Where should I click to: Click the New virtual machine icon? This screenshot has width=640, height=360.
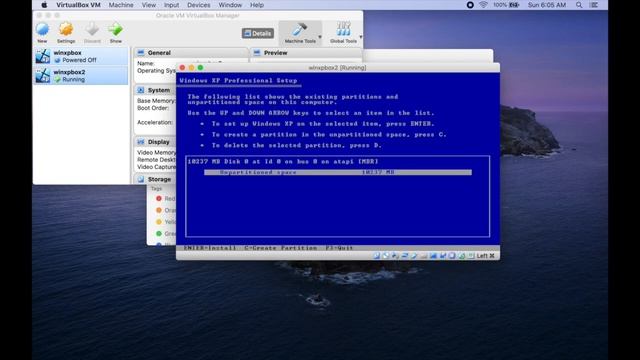tap(42, 30)
